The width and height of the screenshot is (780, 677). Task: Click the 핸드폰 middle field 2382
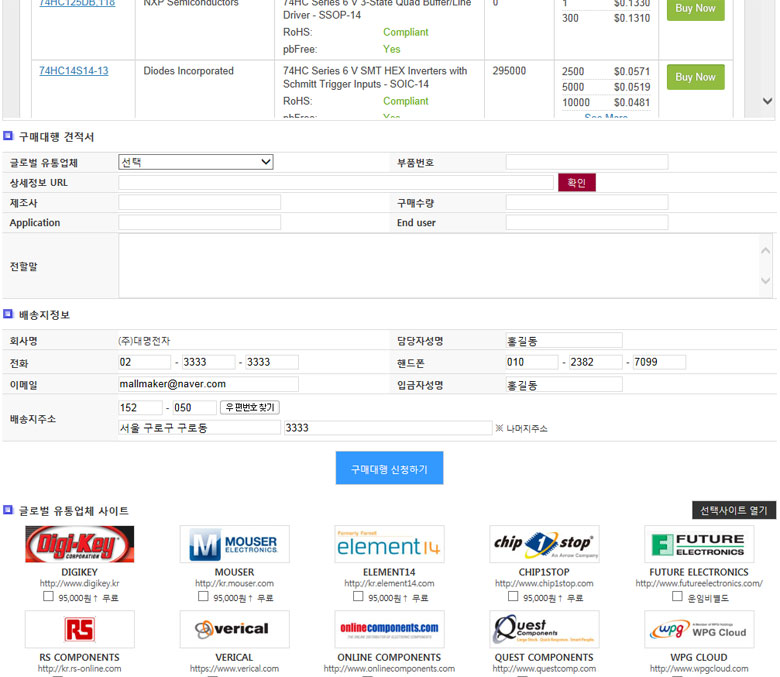coord(595,362)
